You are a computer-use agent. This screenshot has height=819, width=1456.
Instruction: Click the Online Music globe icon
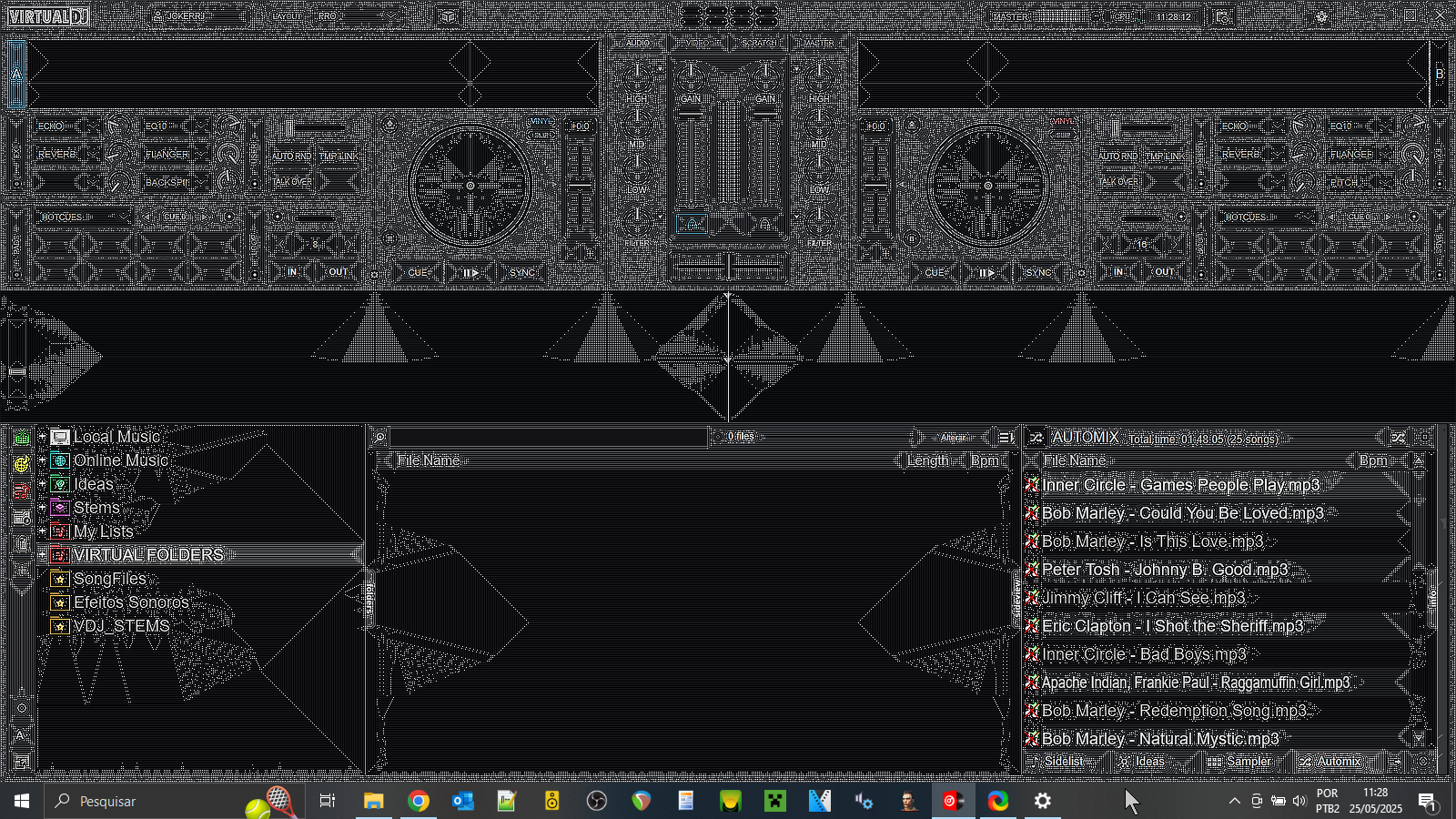click(x=60, y=460)
